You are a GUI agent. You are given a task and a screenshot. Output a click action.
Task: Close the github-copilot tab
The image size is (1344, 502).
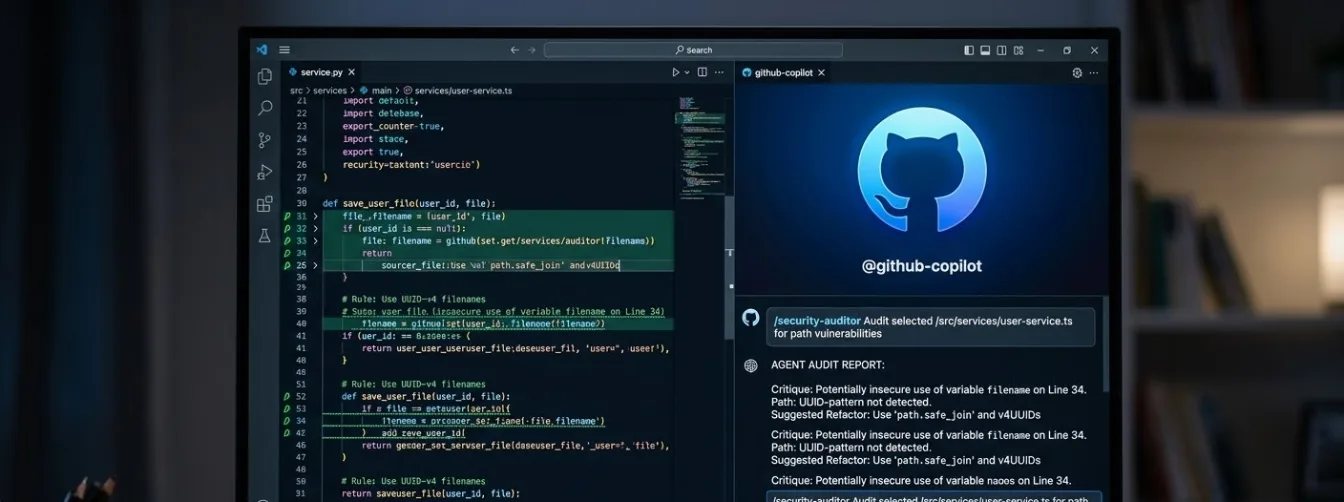(822, 72)
